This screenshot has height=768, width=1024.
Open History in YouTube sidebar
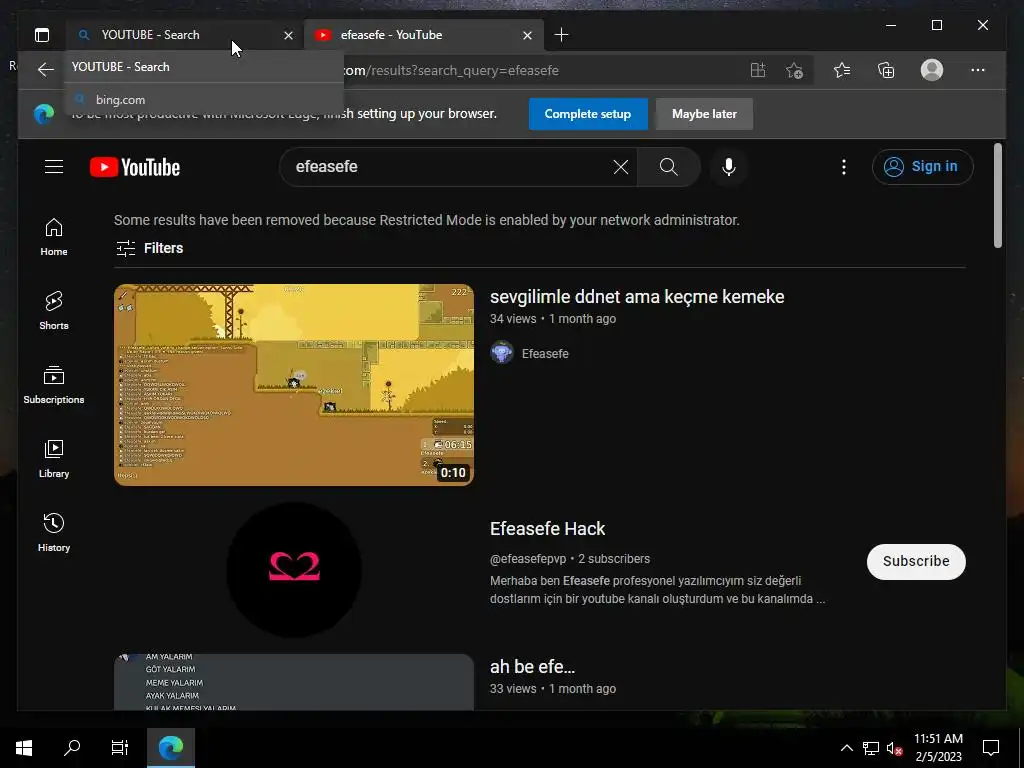(x=54, y=533)
